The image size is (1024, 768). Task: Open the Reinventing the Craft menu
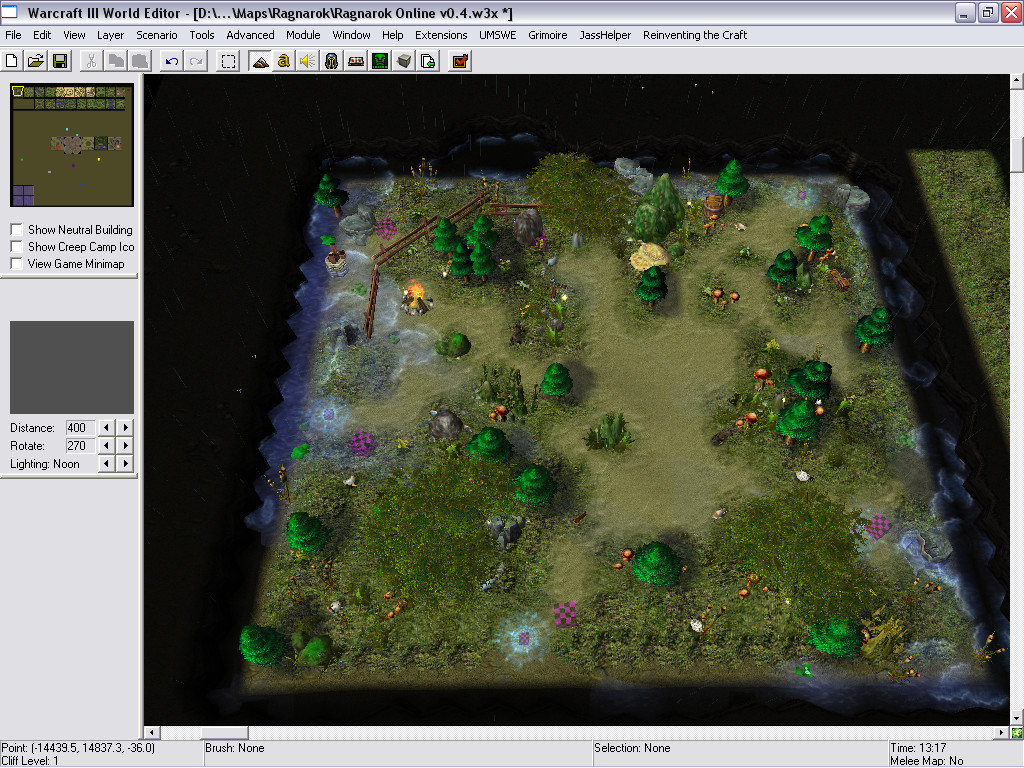coord(695,35)
